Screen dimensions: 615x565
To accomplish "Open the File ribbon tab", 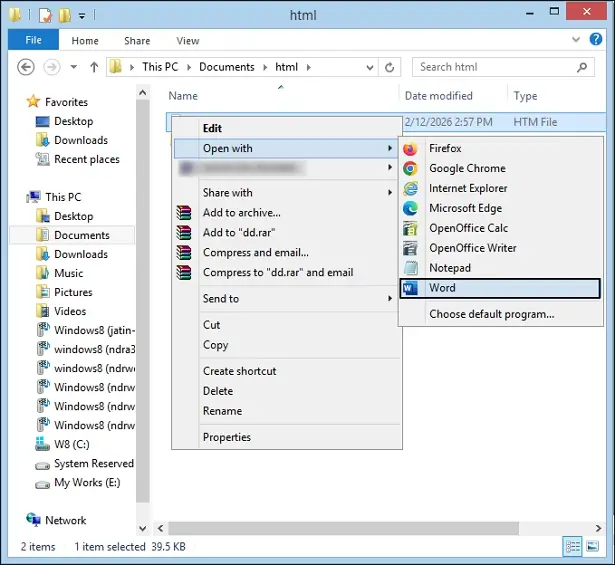I will (x=33, y=40).
